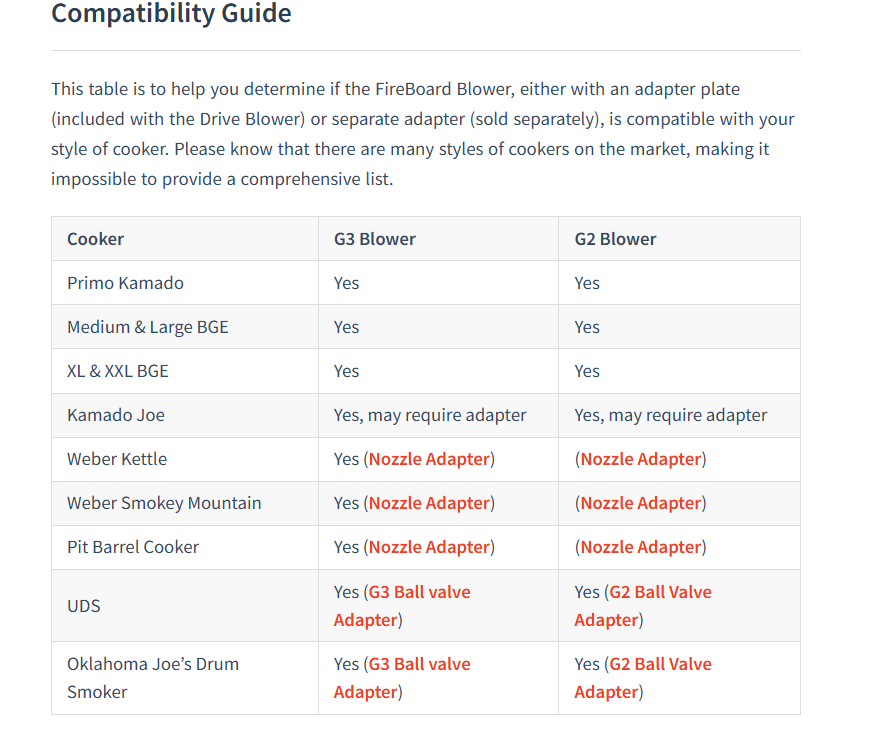Open Nozzle Adapter link for Weber Kettle G3
Viewport: 874px width, 731px height.
tap(429, 459)
